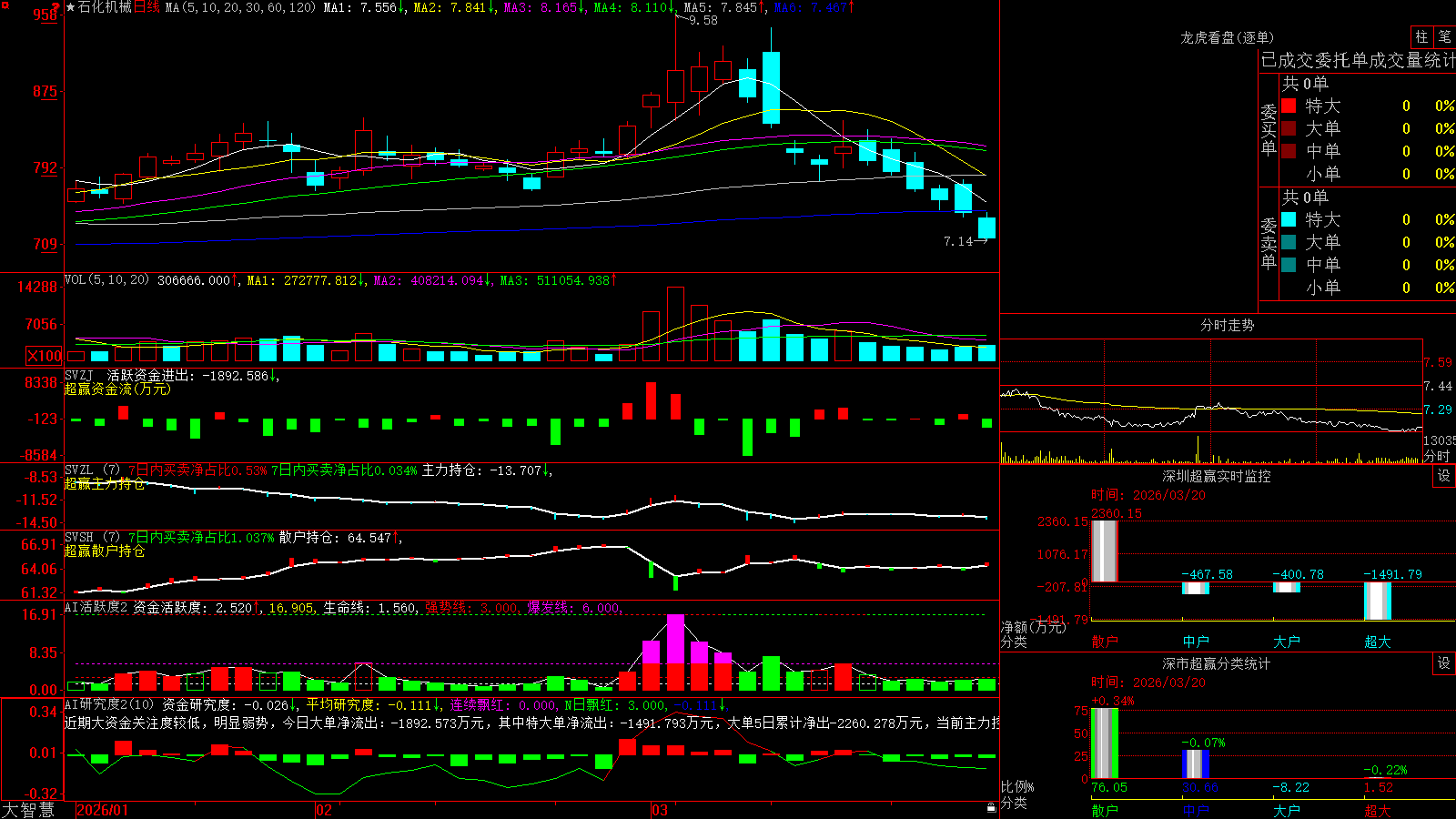This screenshot has height=819, width=1456.
Task: Click the VOL(5,10,20) indicator label
Action: (x=106, y=280)
